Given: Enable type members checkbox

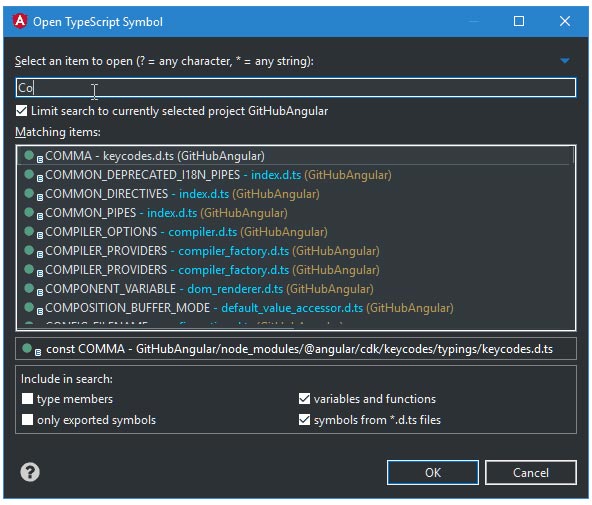Looking at the screenshot, I should [28, 399].
